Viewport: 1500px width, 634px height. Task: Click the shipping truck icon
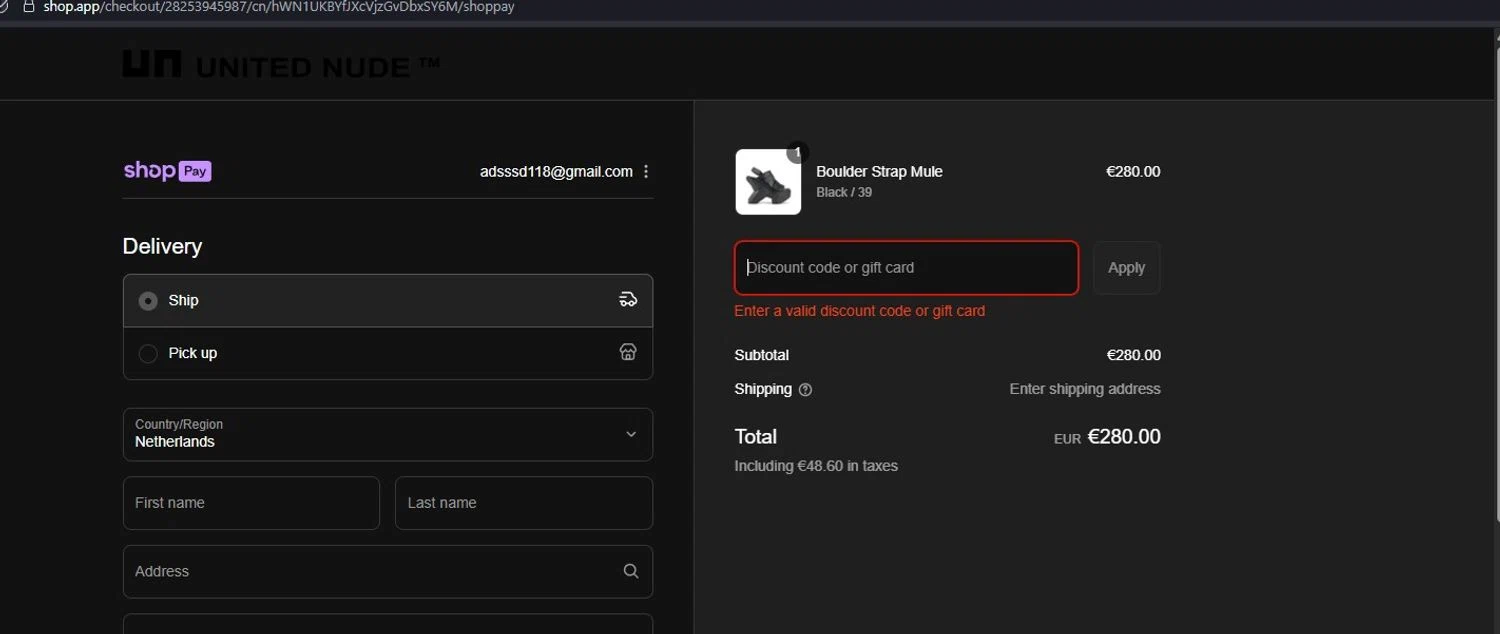coord(628,300)
